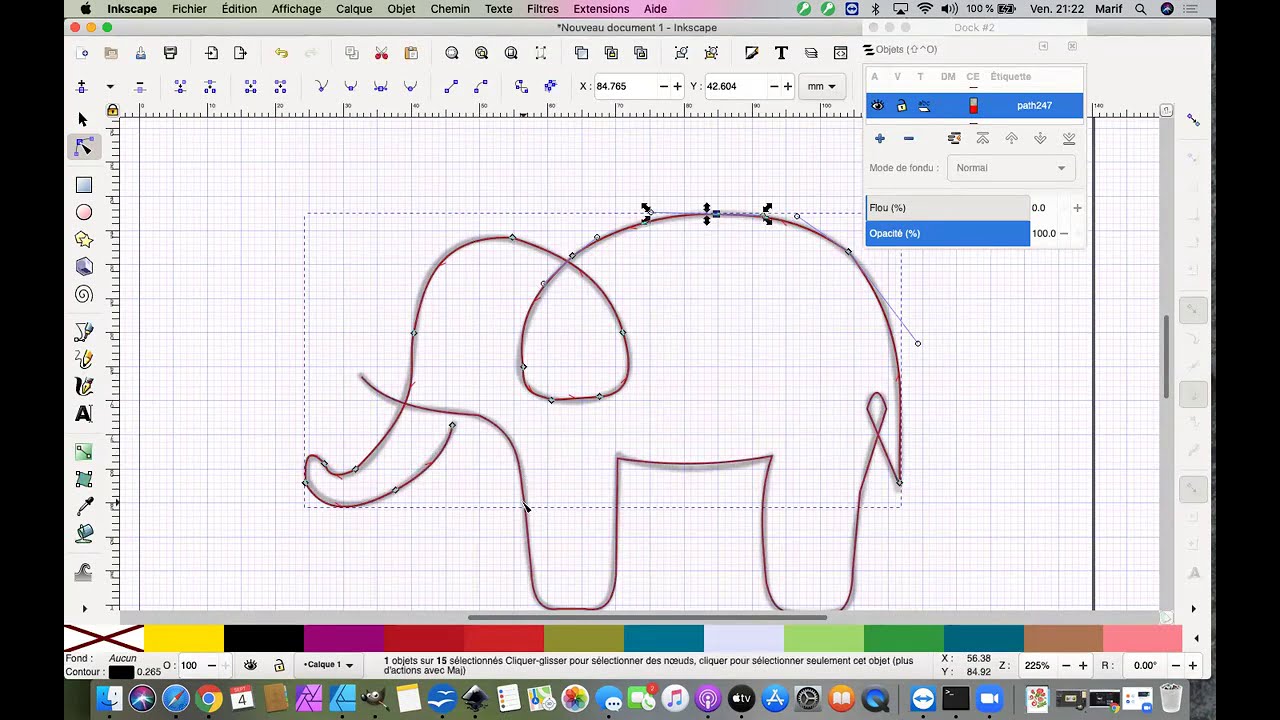Image resolution: width=1280 pixels, height=720 pixels.
Task: Decrease Opacité value with minus
Action: pyautogui.click(x=1063, y=234)
